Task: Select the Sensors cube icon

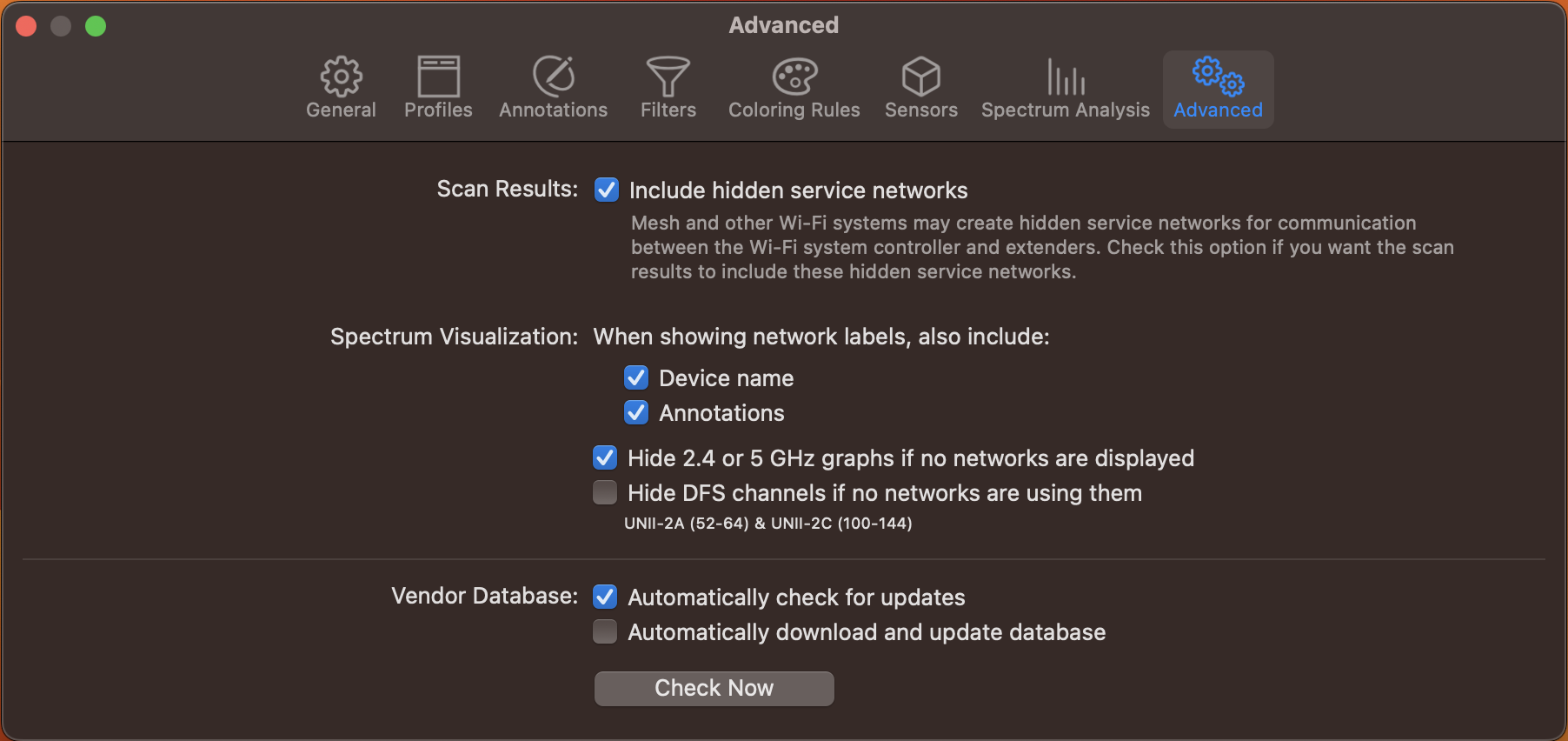Action: (x=921, y=77)
